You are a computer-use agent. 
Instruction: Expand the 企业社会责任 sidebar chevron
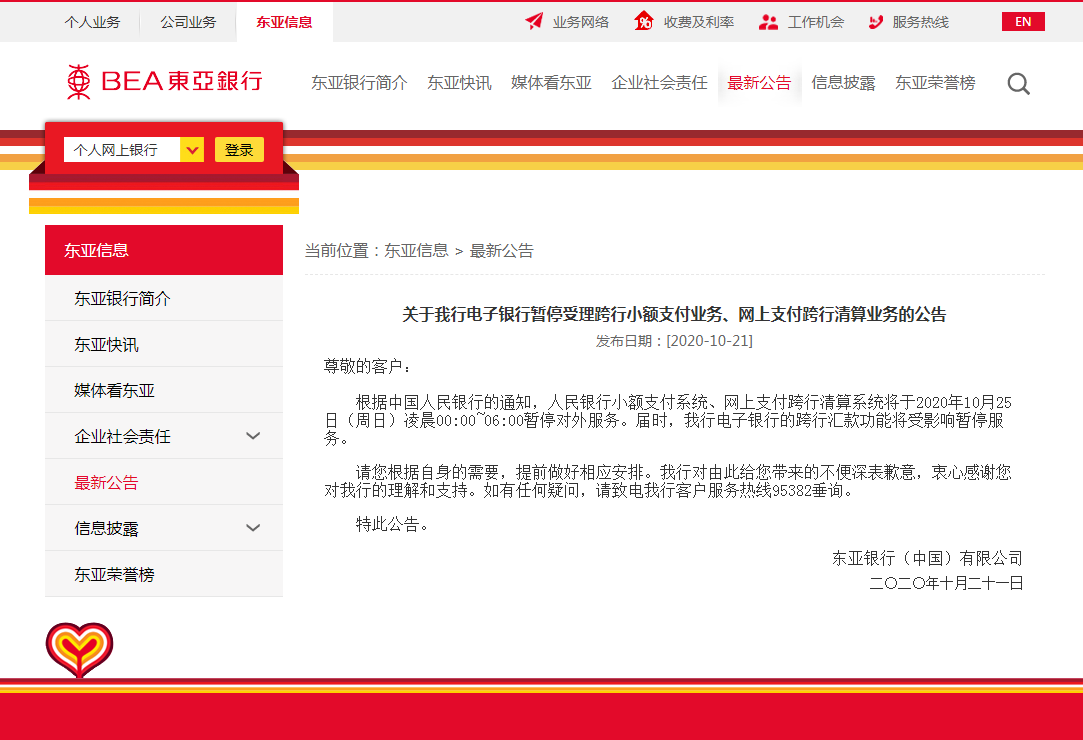(x=253, y=436)
